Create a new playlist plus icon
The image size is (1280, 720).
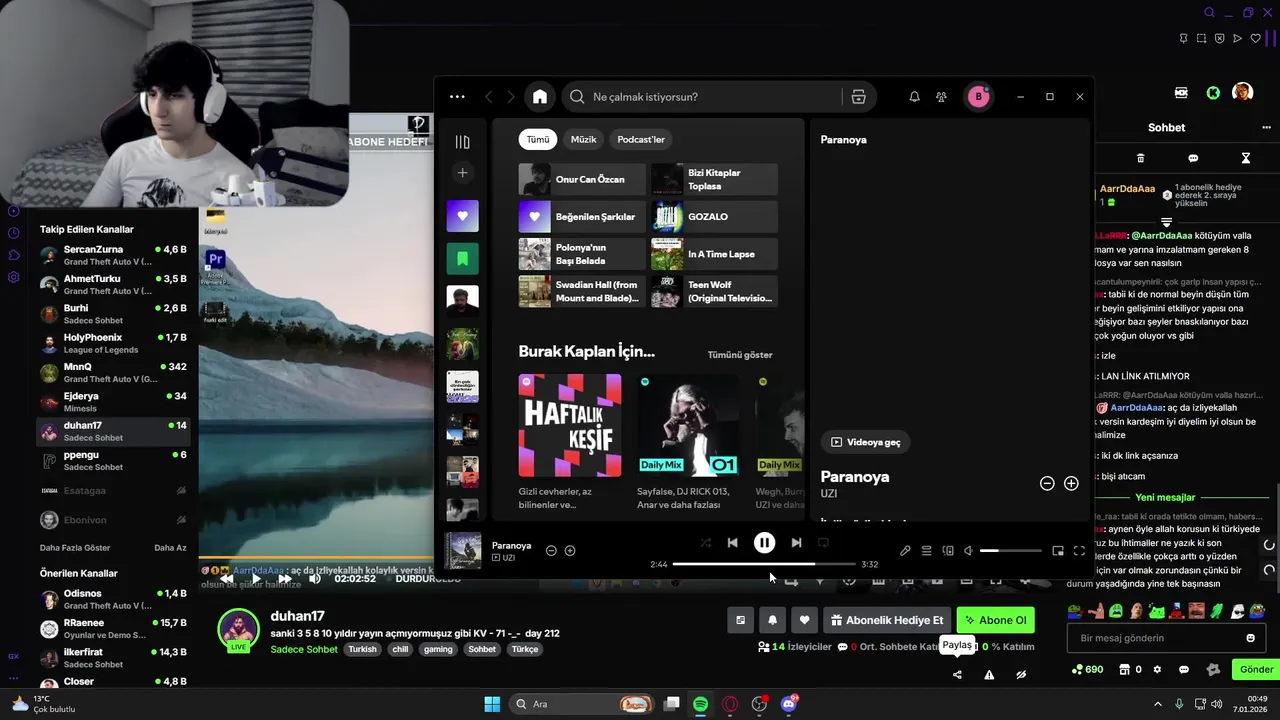(462, 173)
